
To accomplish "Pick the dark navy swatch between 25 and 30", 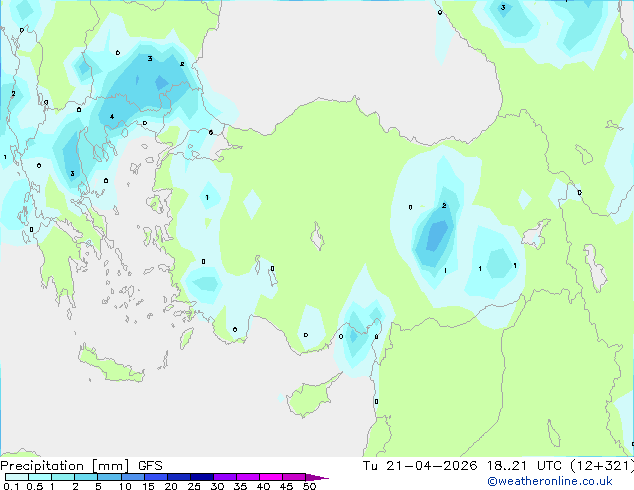I will click(x=202, y=477).
